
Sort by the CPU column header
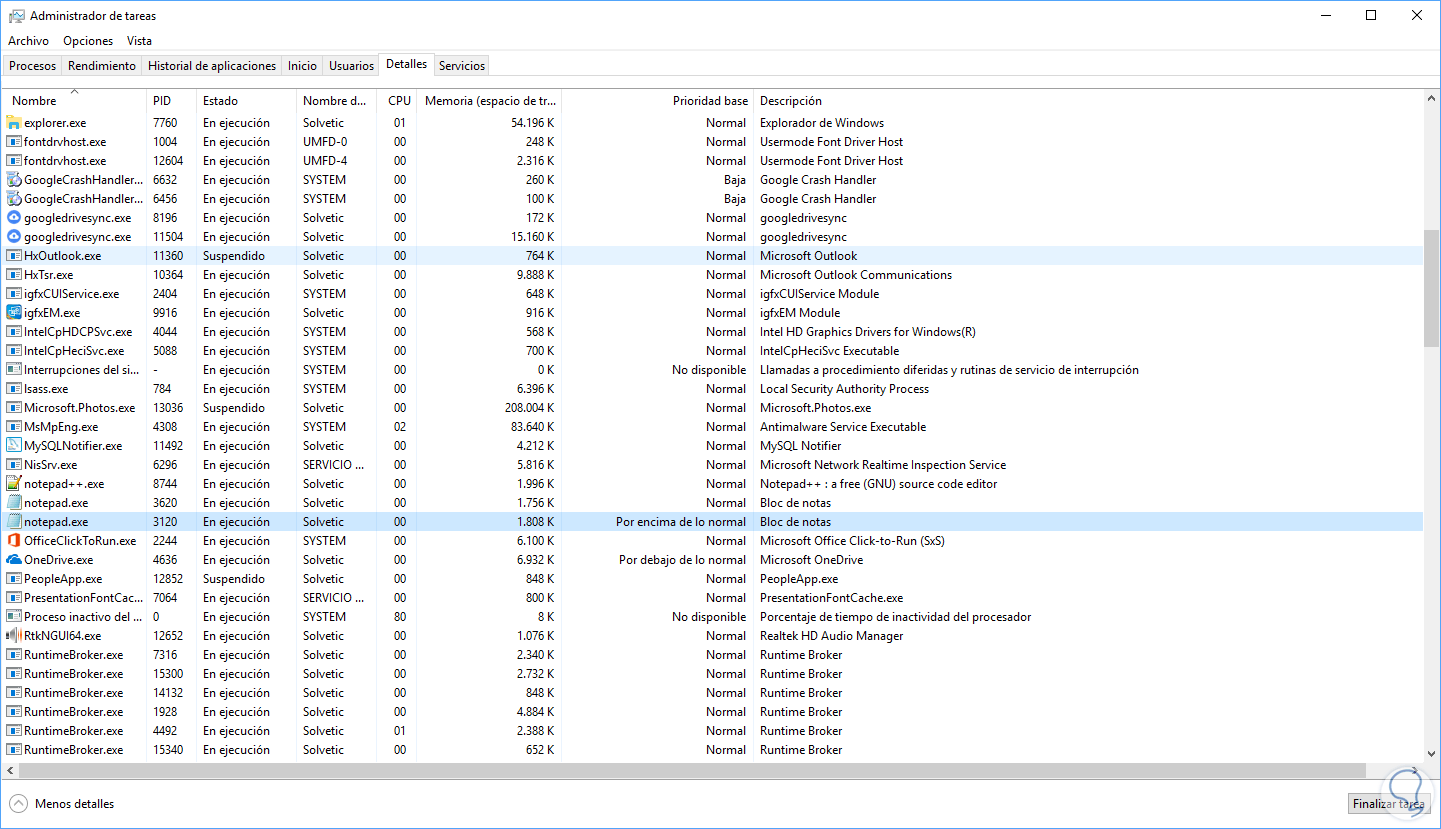(x=398, y=101)
